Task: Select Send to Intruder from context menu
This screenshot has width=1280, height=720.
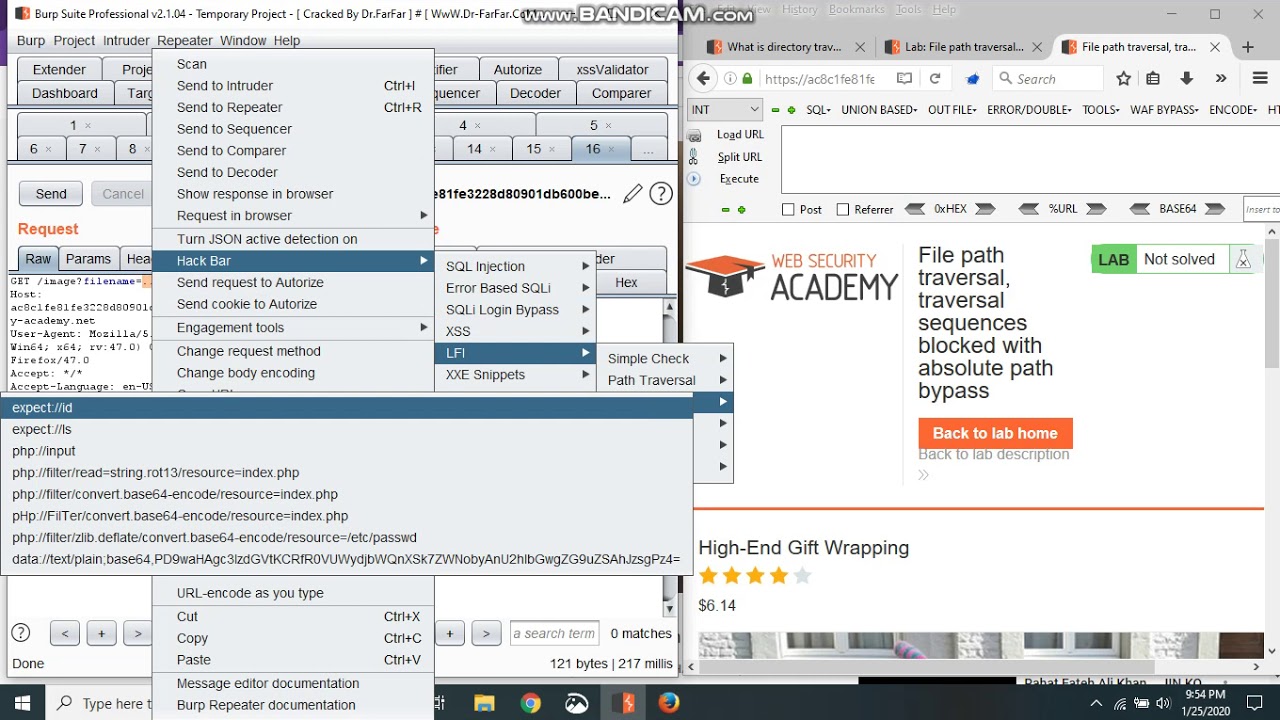Action: (x=293, y=85)
